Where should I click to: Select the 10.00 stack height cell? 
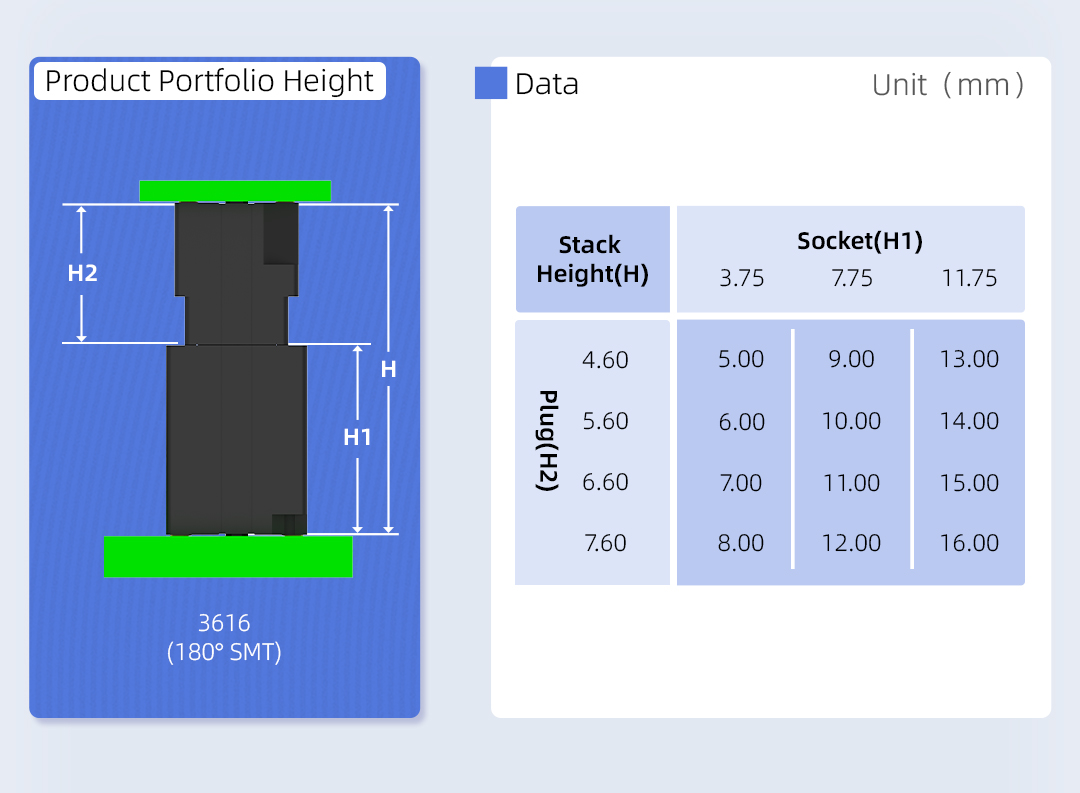pos(851,421)
